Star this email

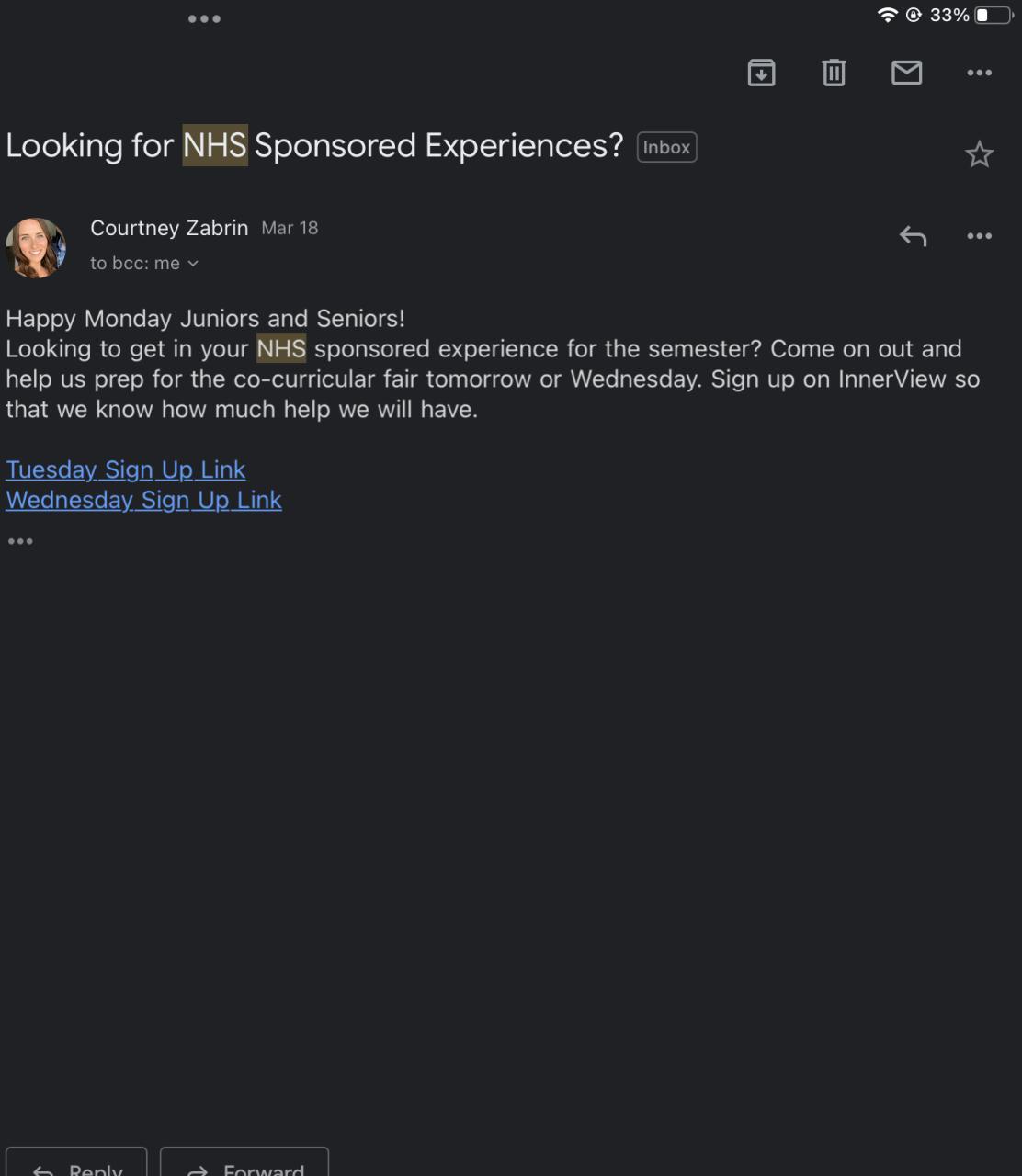(979, 154)
